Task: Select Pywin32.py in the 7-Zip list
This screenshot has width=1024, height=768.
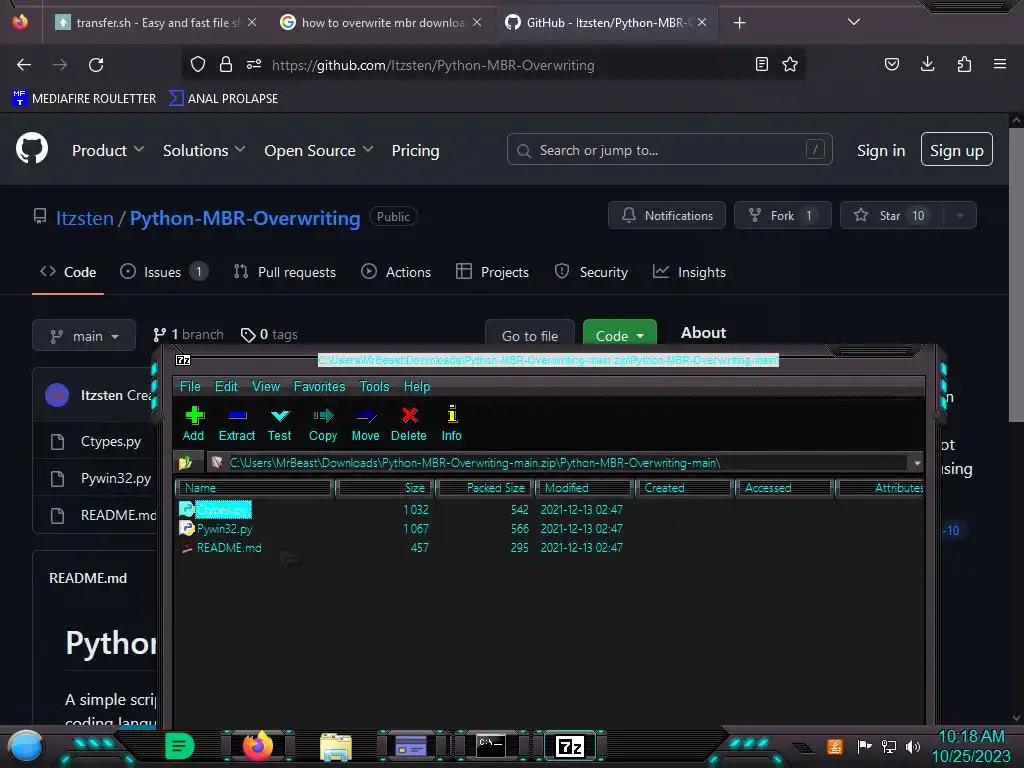Action: tap(224, 528)
